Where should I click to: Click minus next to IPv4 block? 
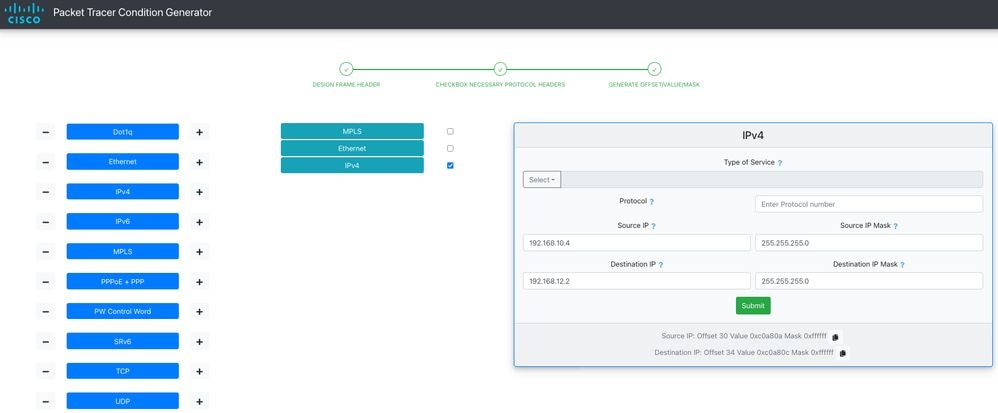(46, 192)
